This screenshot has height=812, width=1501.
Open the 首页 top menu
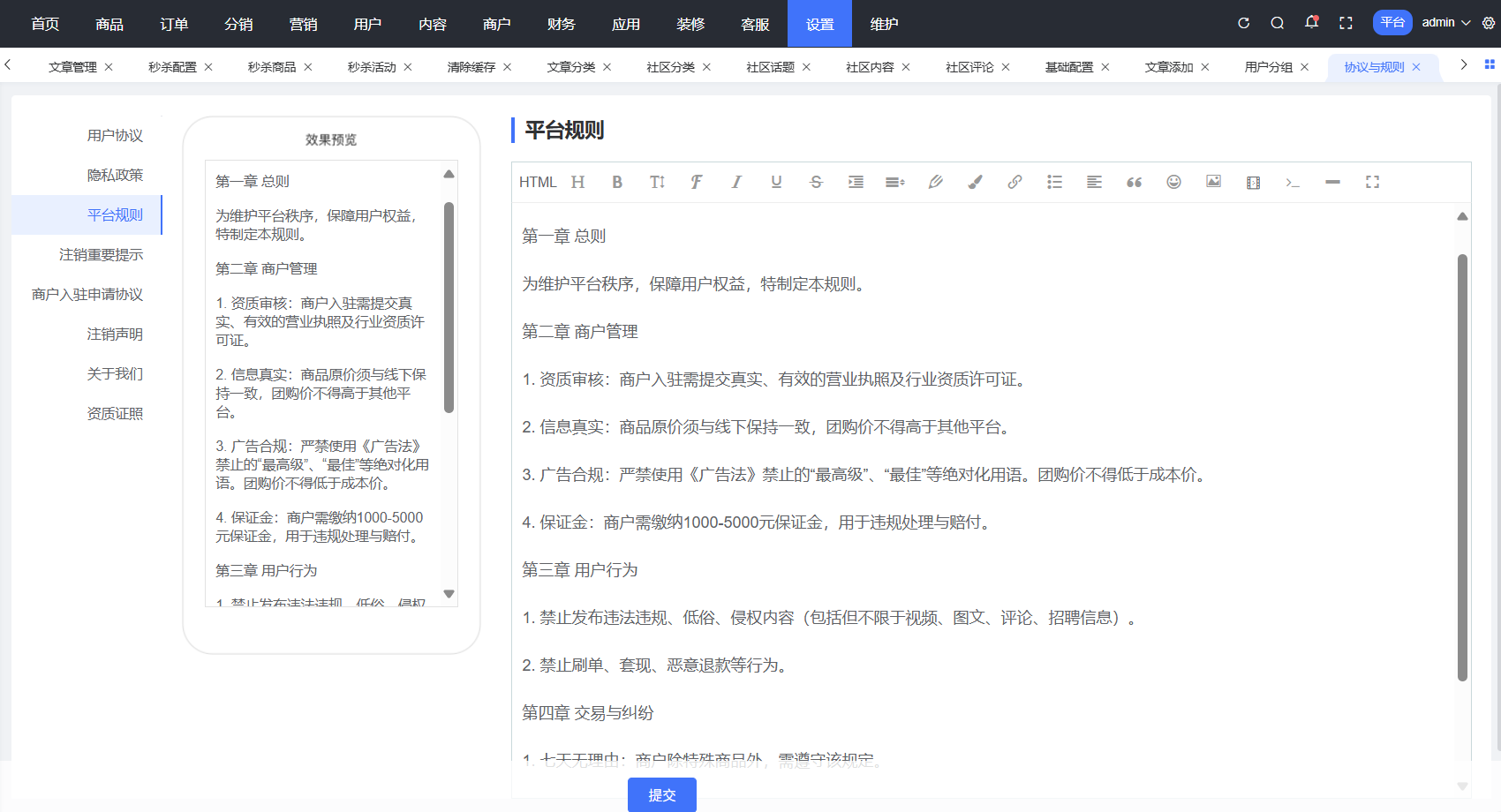(45, 24)
